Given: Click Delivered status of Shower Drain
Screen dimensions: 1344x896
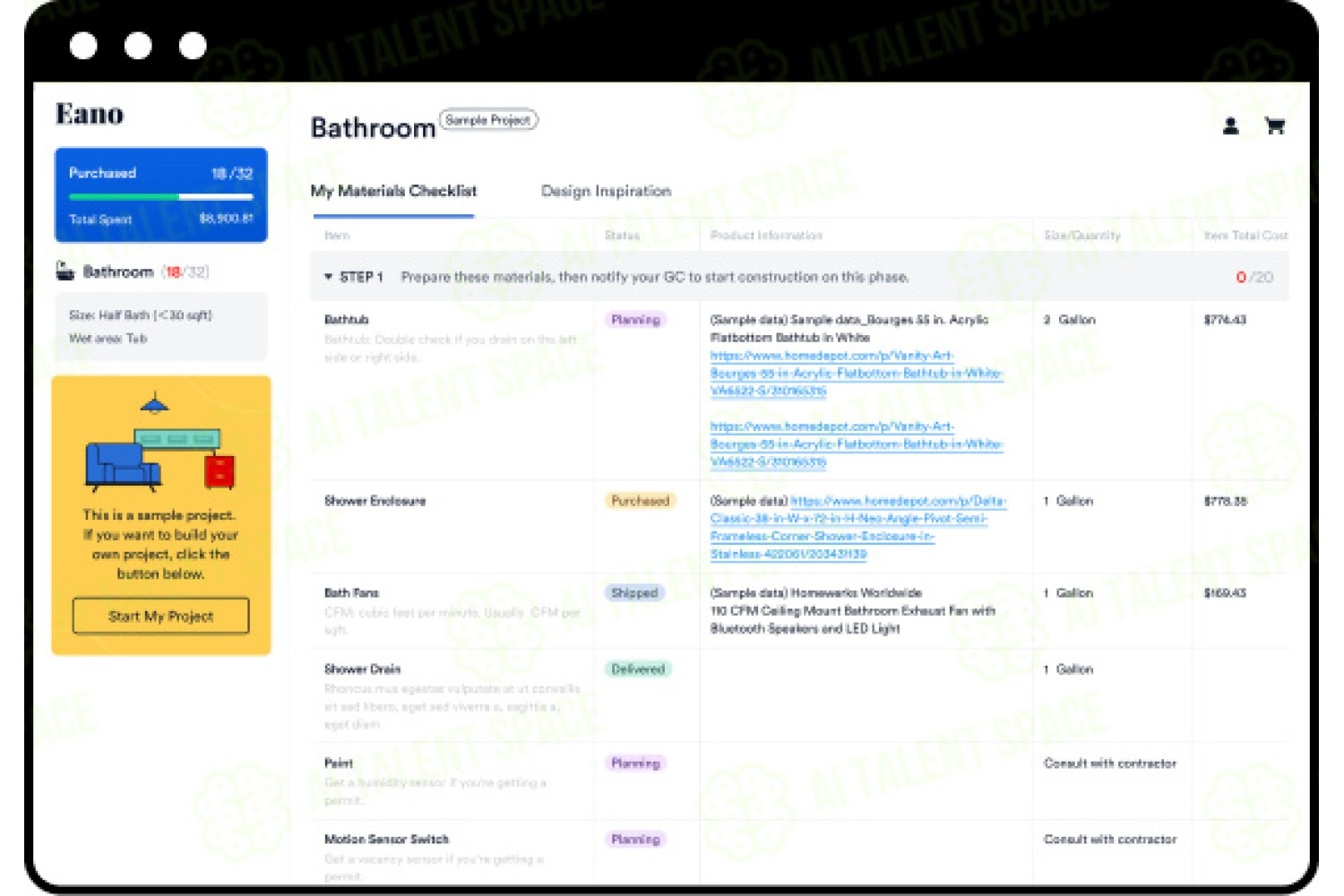Looking at the screenshot, I should (x=638, y=669).
